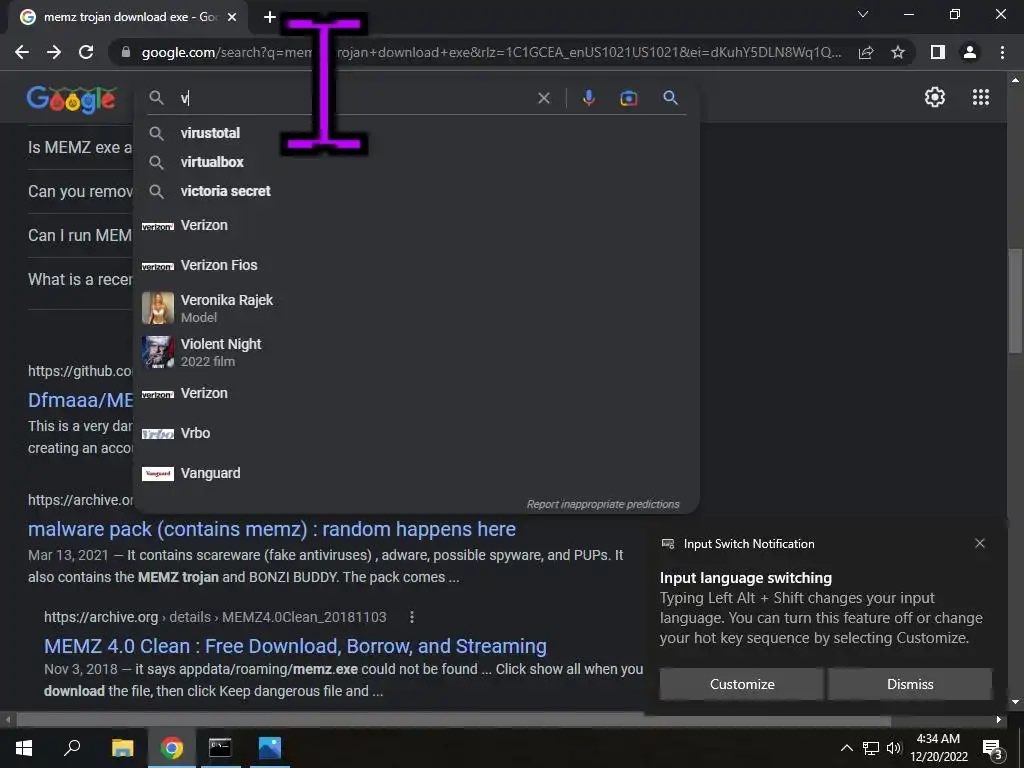Dismiss the input switch notification
The image size is (1024, 768).
click(x=910, y=684)
